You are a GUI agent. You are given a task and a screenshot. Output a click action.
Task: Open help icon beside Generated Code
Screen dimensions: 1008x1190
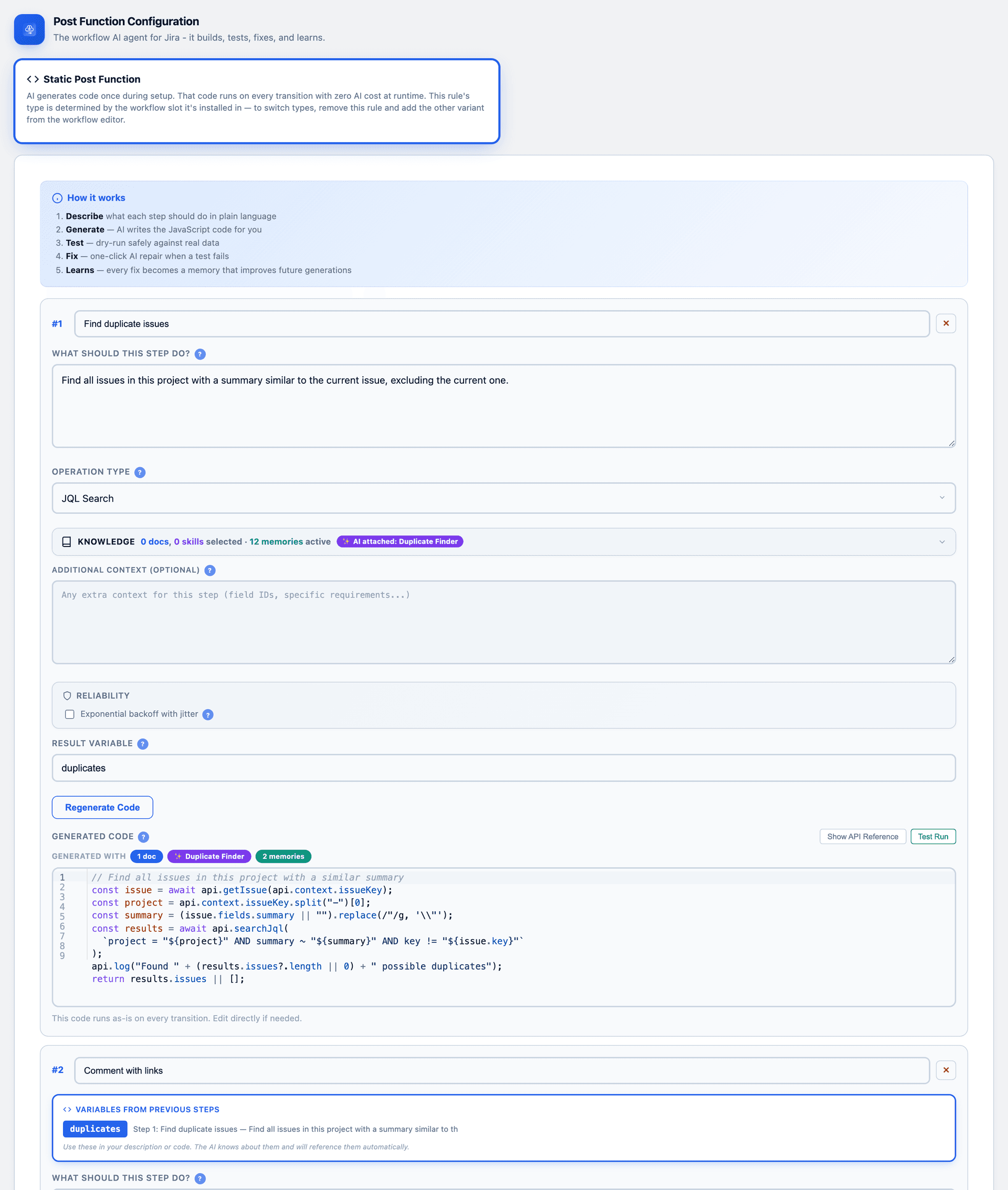point(144,837)
